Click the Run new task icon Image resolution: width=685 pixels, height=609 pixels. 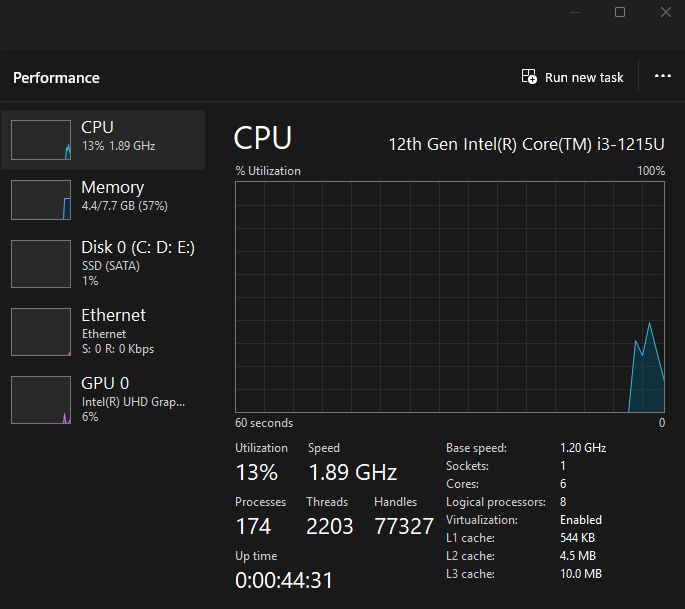pos(529,76)
